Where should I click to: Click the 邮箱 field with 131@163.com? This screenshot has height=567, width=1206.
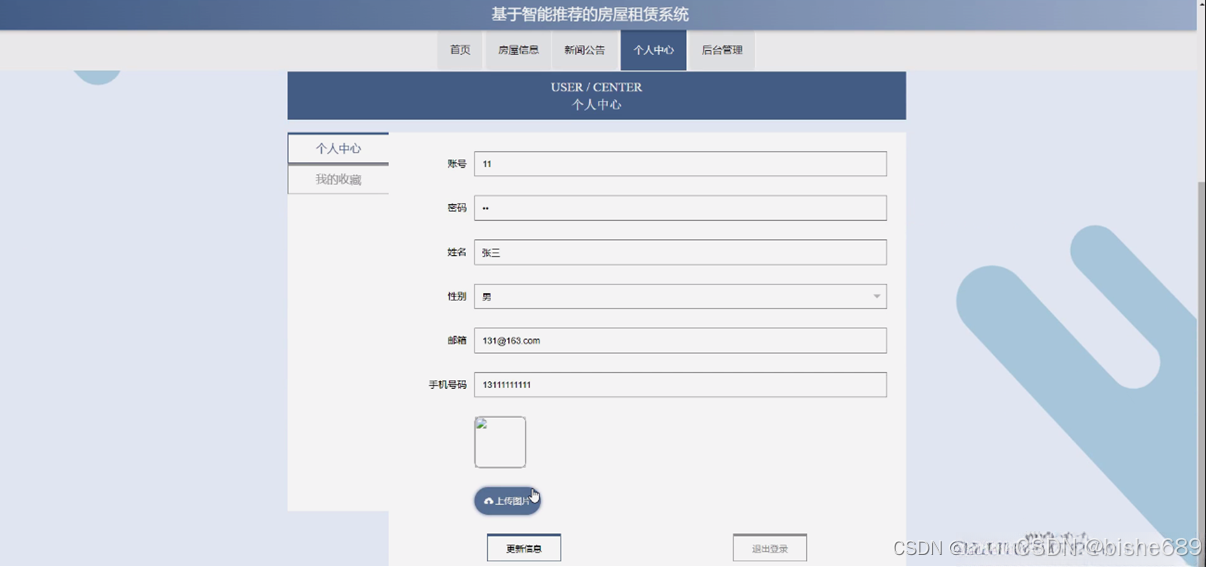coord(680,340)
